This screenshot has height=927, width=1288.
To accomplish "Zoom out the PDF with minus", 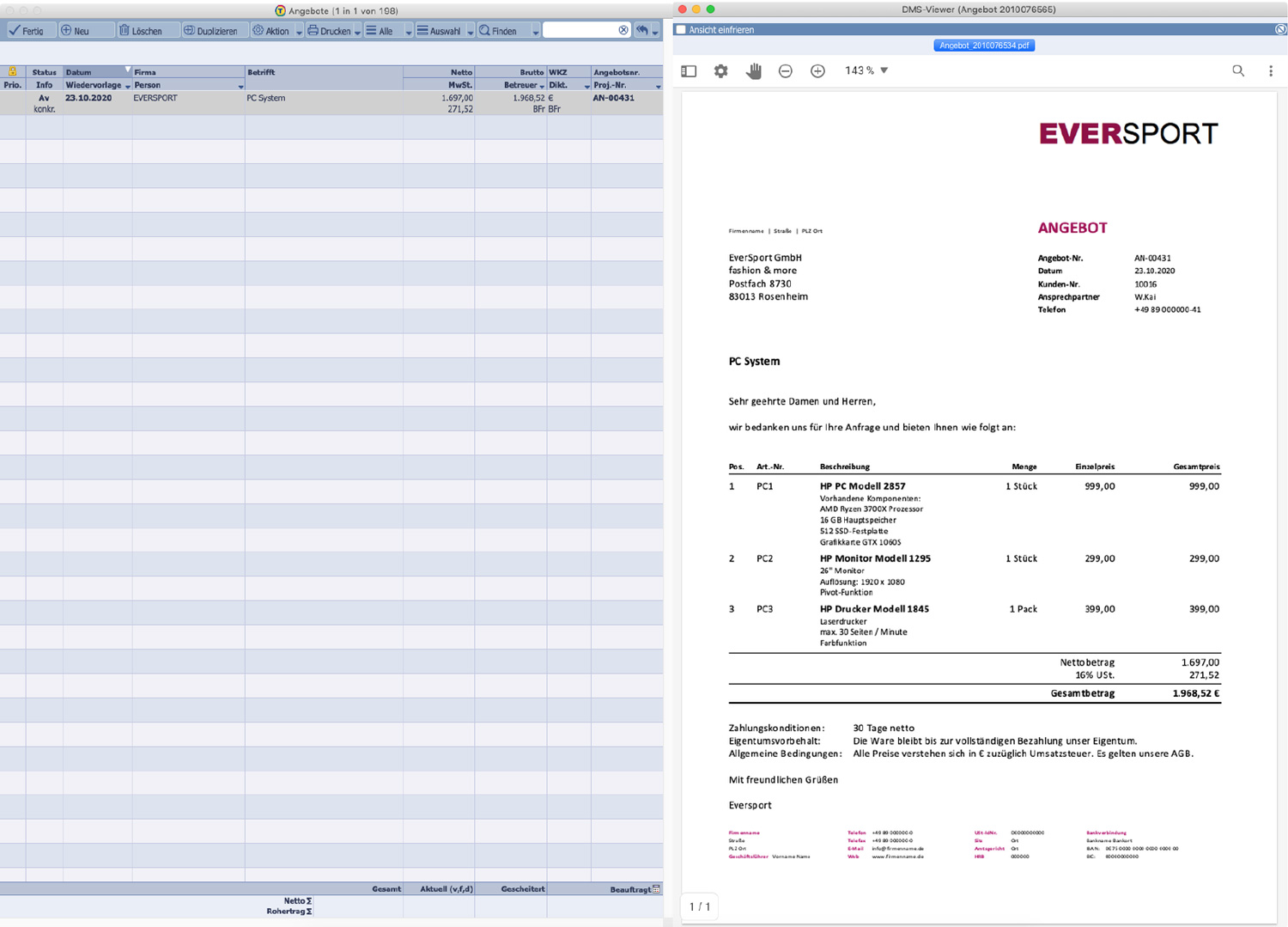I will point(785,71).
